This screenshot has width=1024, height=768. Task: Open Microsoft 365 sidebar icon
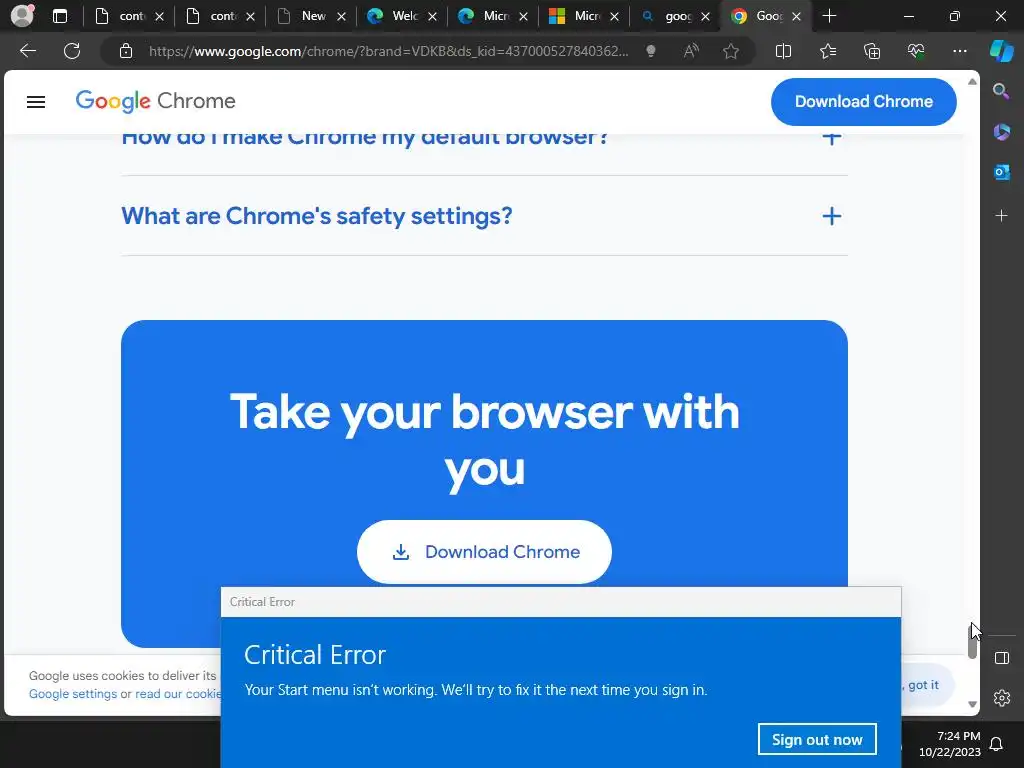pyautogui.click(x=1001, y=132)
